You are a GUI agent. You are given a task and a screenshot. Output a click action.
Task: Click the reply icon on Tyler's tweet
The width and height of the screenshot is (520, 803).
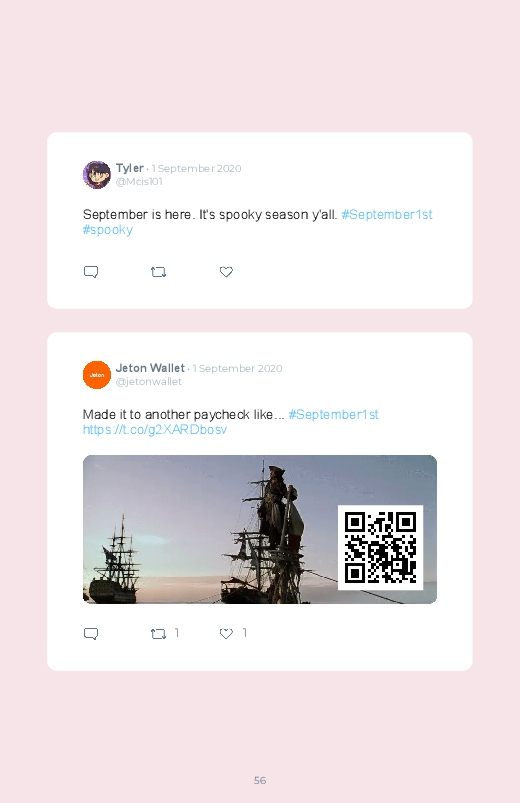click(x=91, y=272)
